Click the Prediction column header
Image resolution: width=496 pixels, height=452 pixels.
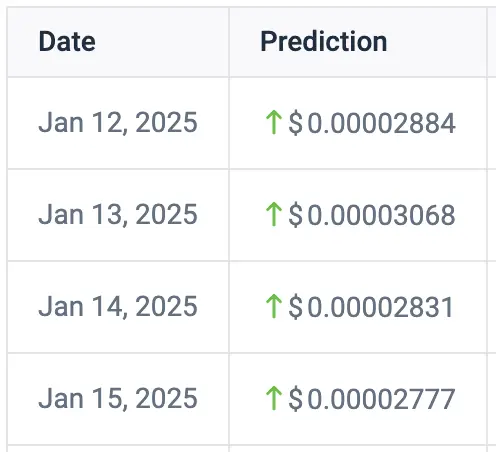tap(324, 41)
